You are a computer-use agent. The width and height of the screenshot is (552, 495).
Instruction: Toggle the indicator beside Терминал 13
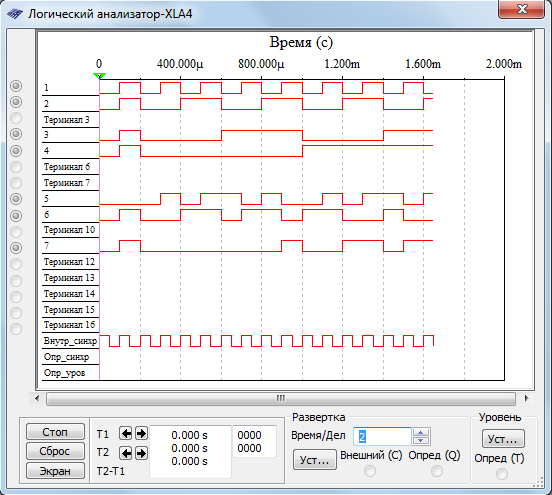[x=16, y=281]
